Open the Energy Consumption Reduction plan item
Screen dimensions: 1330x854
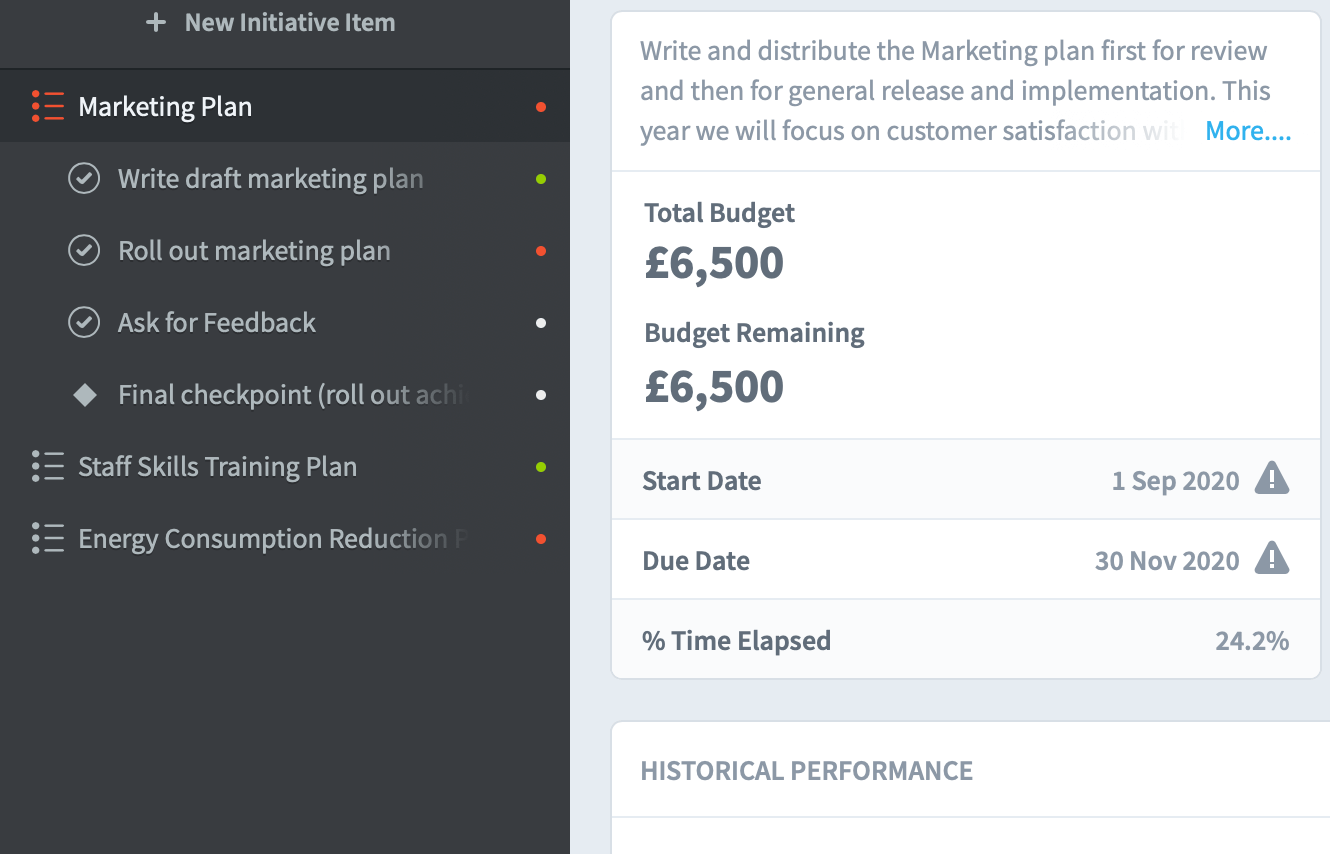pos(285,539)
